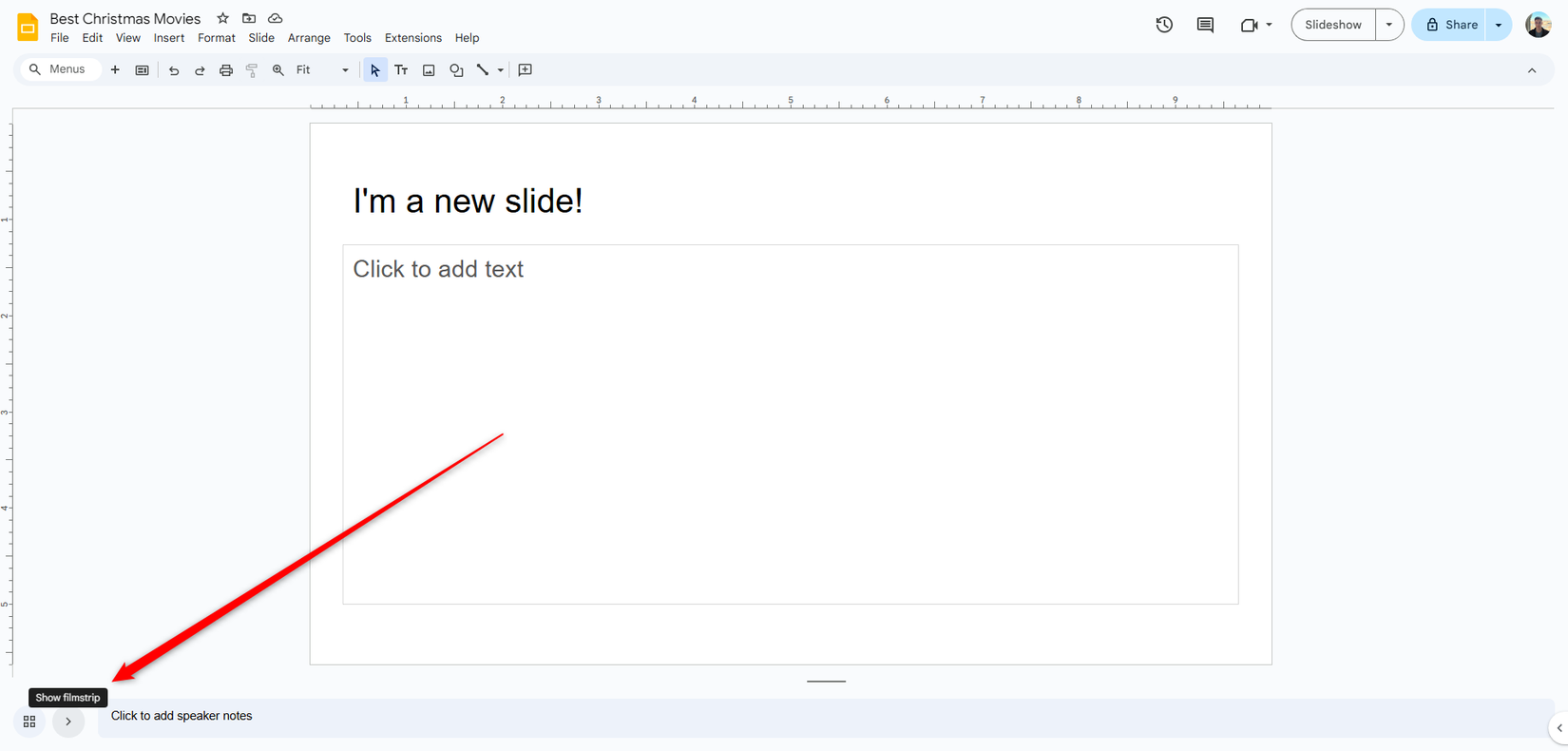The height and width of the screenshot is (751, 1568).
Task: Print the presentation
Action: click(x=226, y=69)
